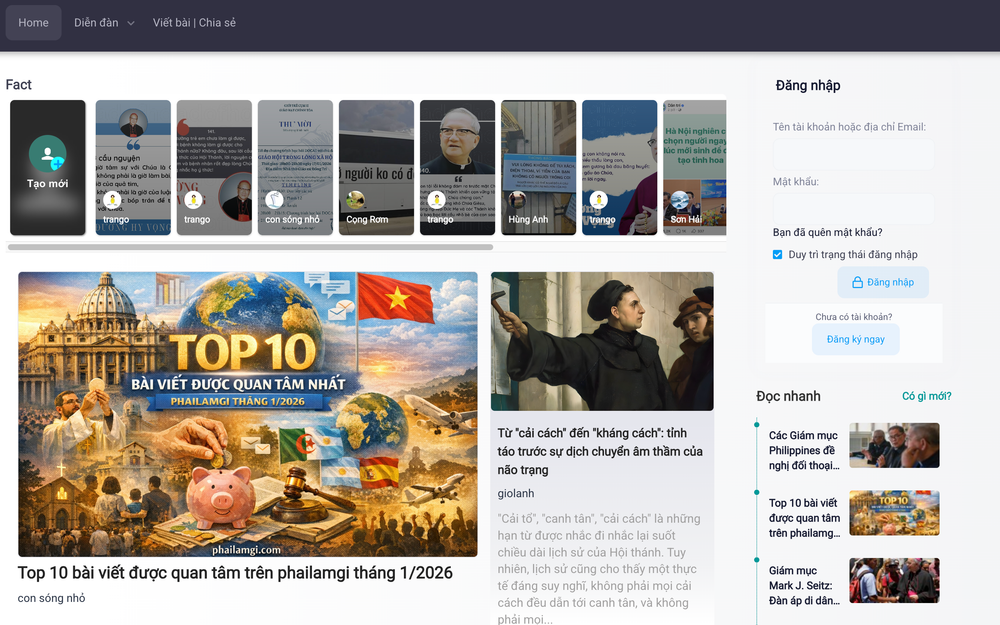The image size is (1000, 625).
Task: Open the Home tab in navigation
Action: [33, 23]
